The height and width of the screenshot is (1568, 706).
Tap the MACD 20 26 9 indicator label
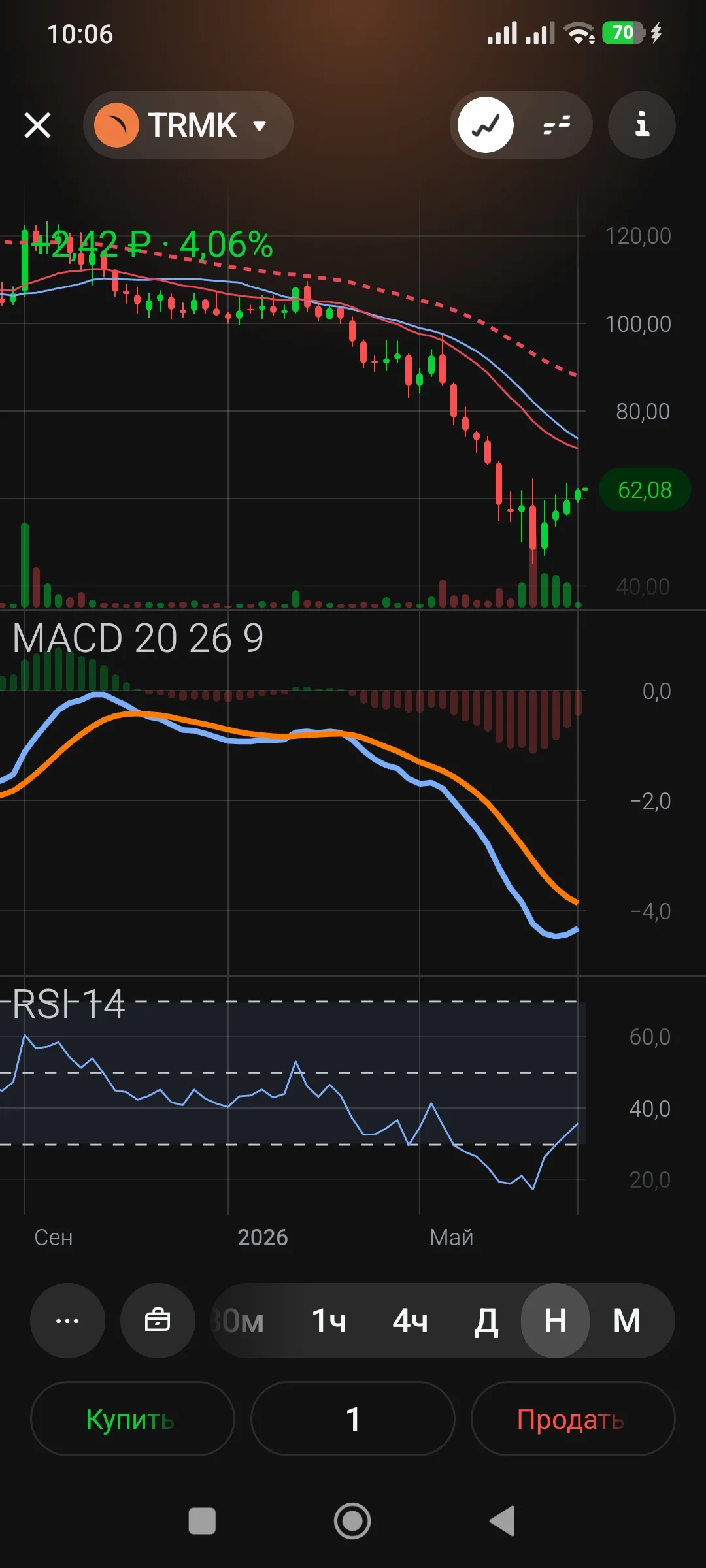(x=138, y=638)
